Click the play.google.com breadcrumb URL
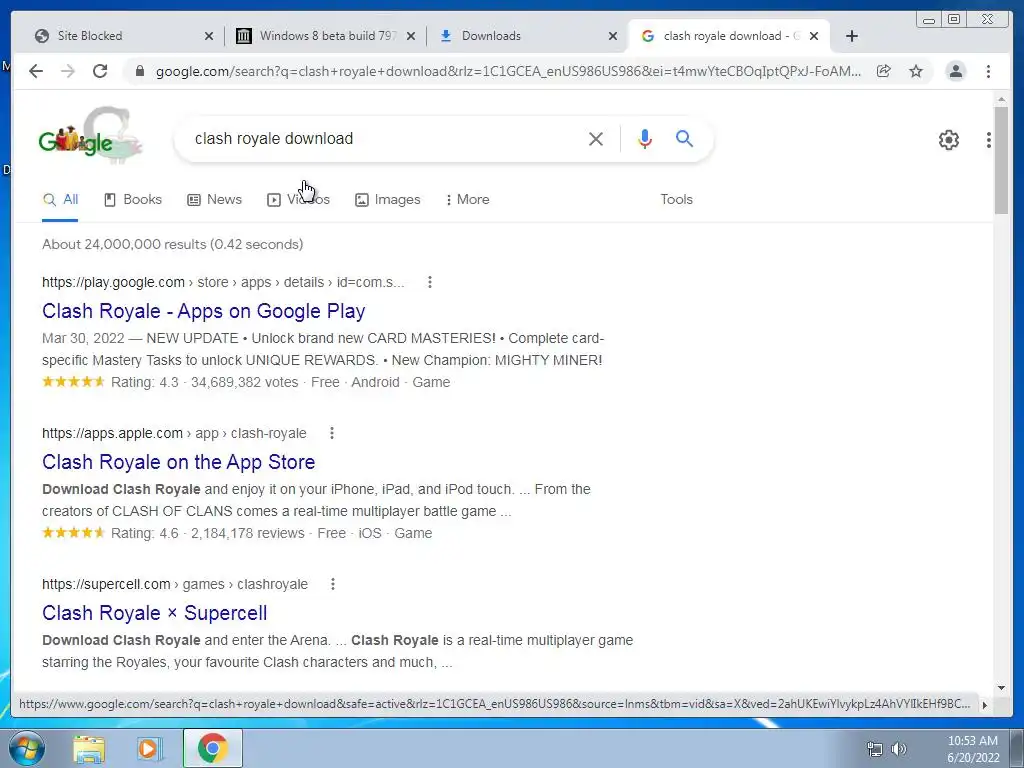Screen dimensions: 1024x768 coord(223,282)
